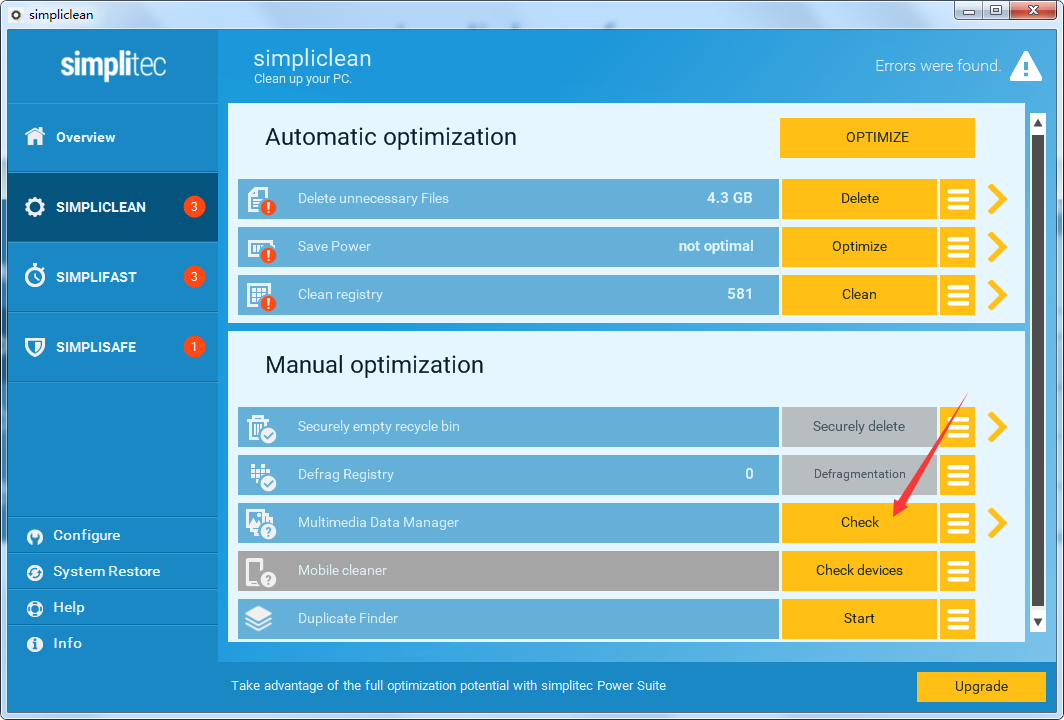
Task: Click the scrollbar down arrow
Action: (1038, 622)
